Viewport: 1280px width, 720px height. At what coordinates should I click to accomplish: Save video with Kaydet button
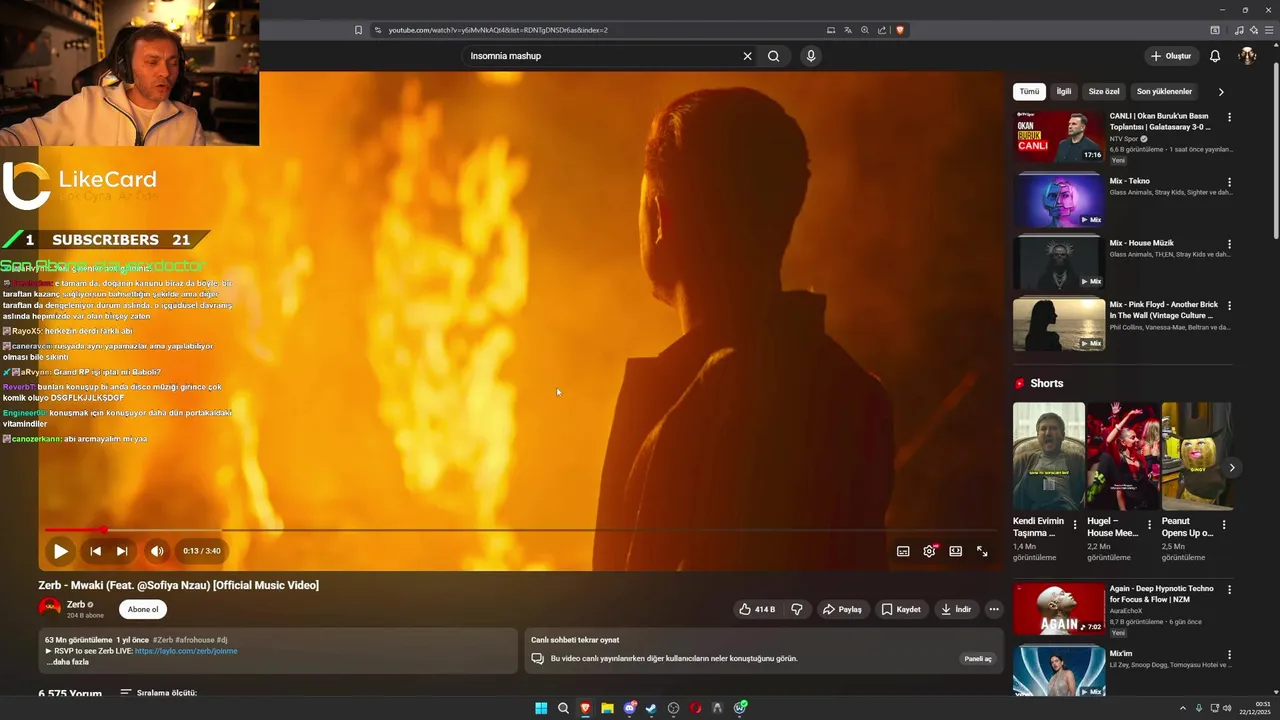pyautogui.click(x=901, y=609)
